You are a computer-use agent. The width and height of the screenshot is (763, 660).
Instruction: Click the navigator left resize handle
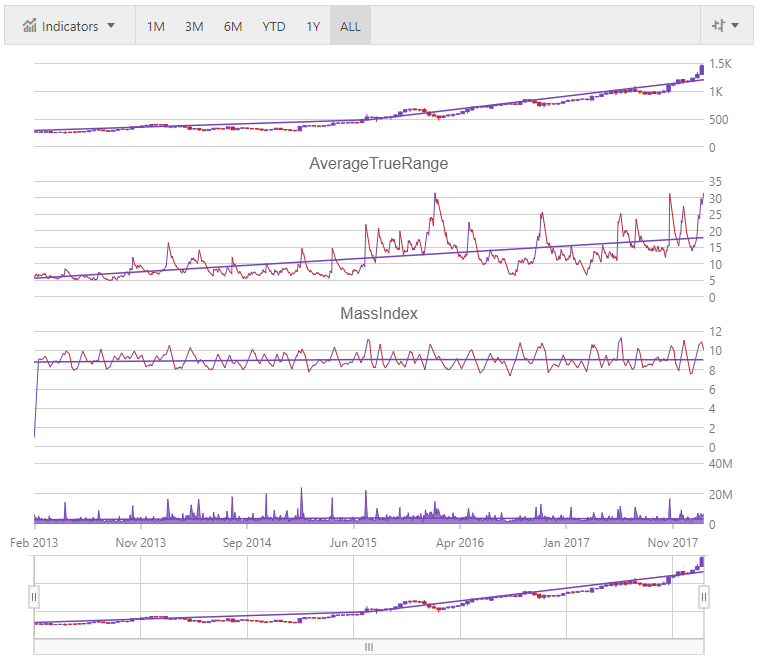[33, 597]
